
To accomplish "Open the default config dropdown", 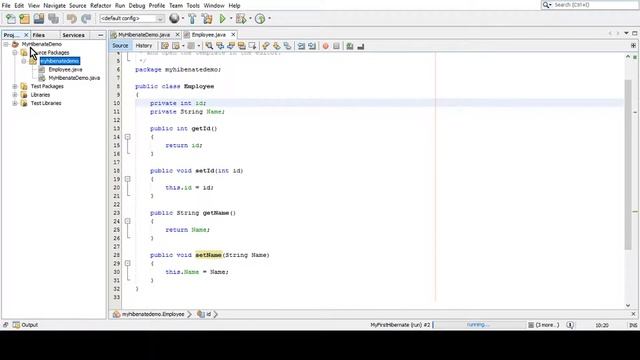I will point(132,18).
